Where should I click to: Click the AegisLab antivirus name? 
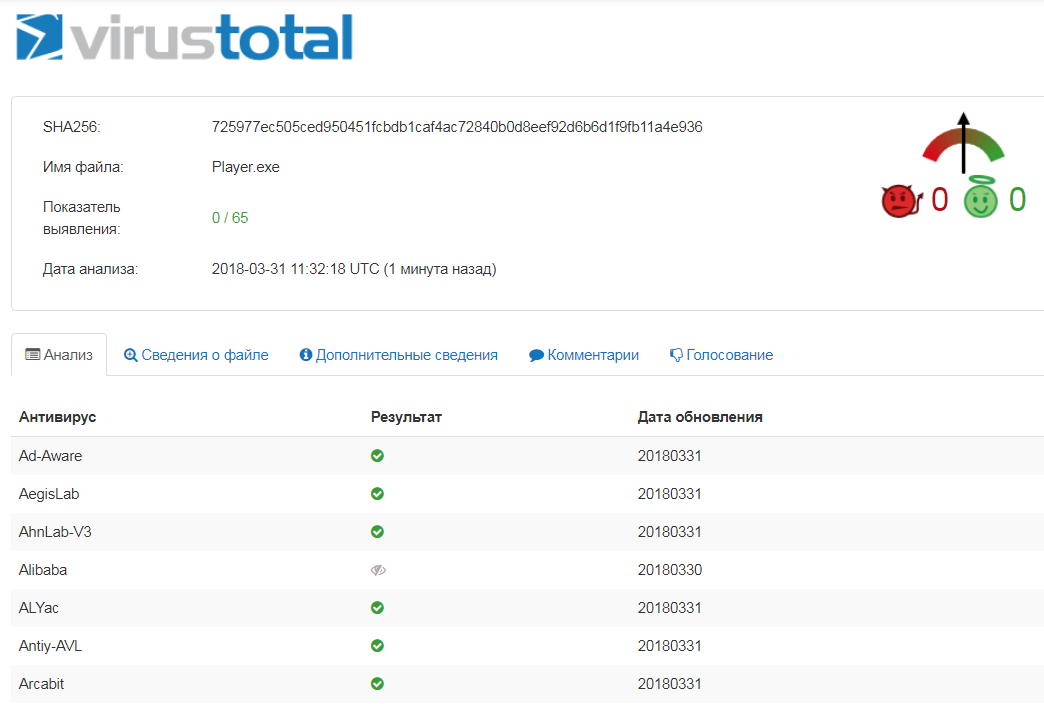click(49, 494)
